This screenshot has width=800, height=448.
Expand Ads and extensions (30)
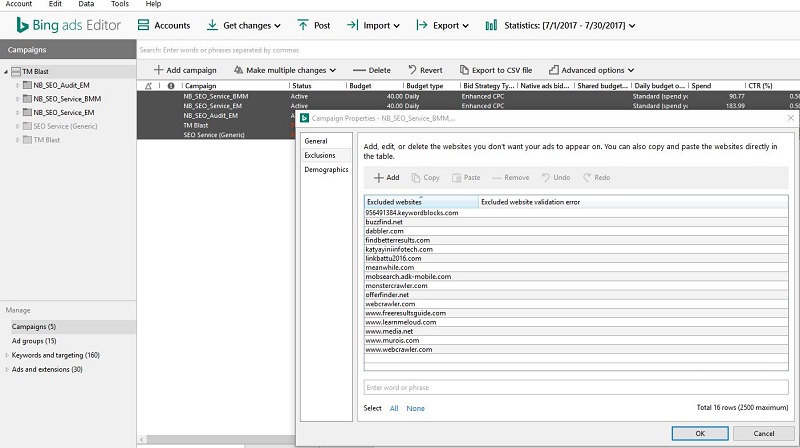[x=7, y=369]
